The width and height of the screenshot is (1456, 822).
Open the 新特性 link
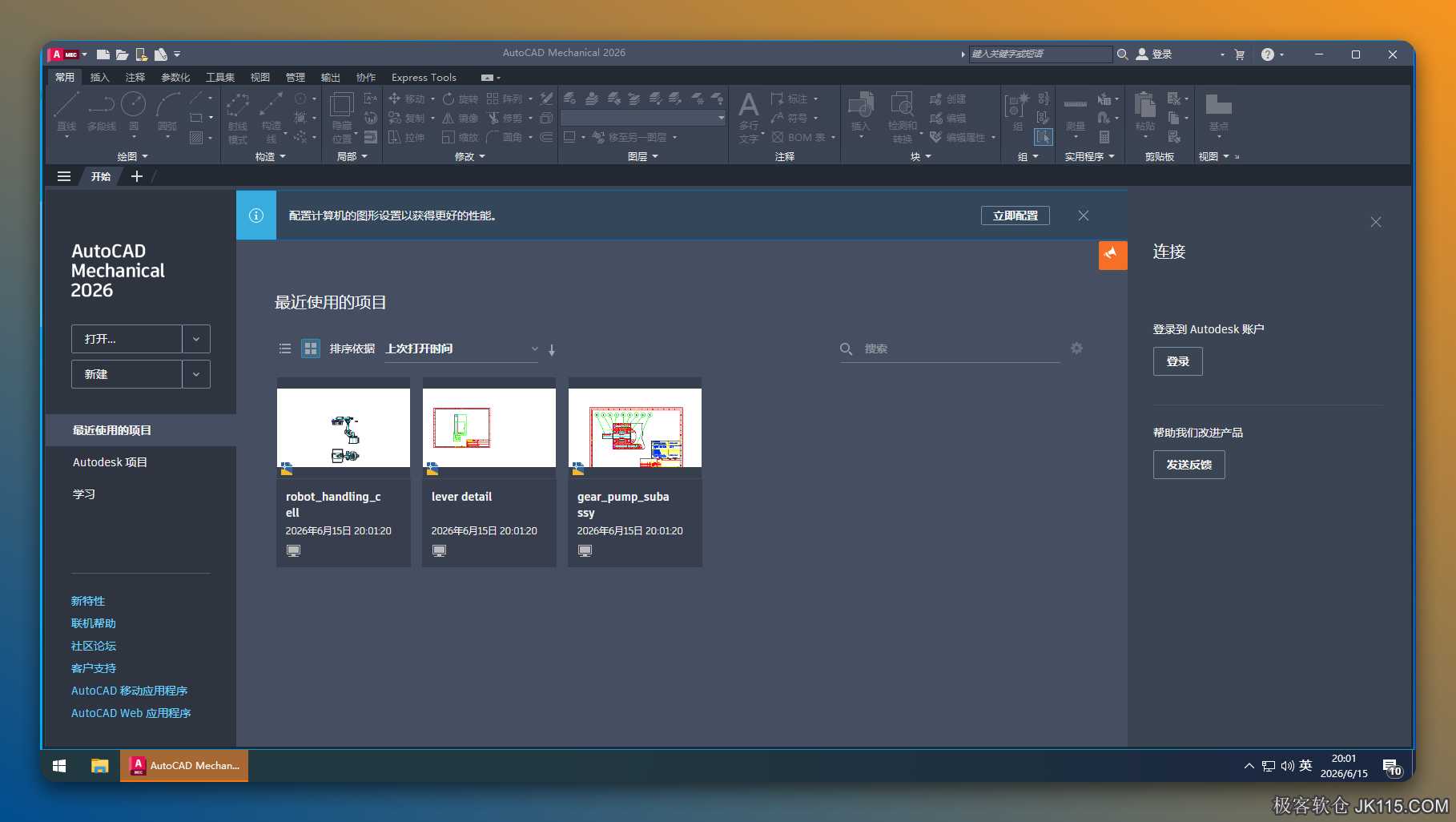click(88, 601)
